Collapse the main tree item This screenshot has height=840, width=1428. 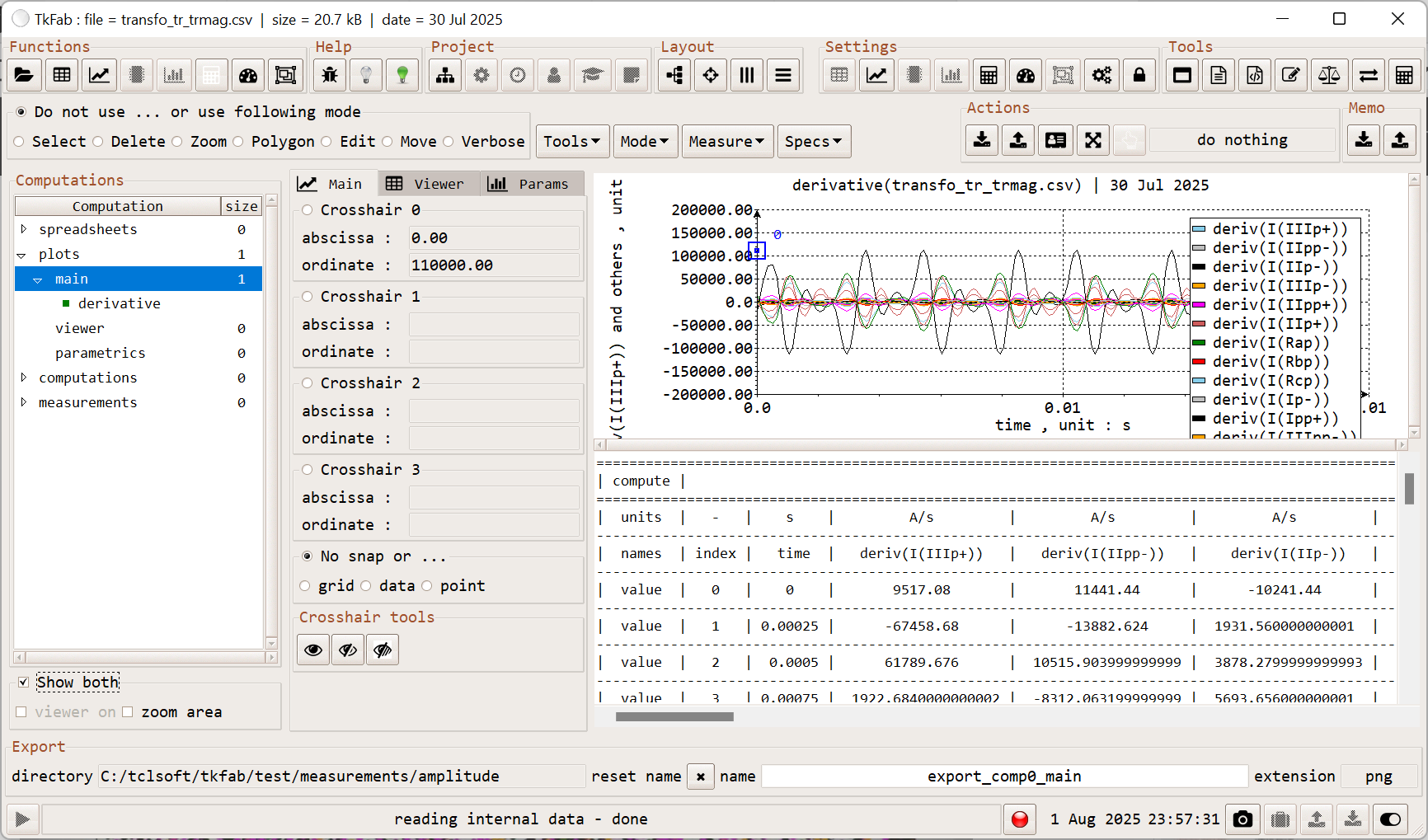[x=37, y=279]
